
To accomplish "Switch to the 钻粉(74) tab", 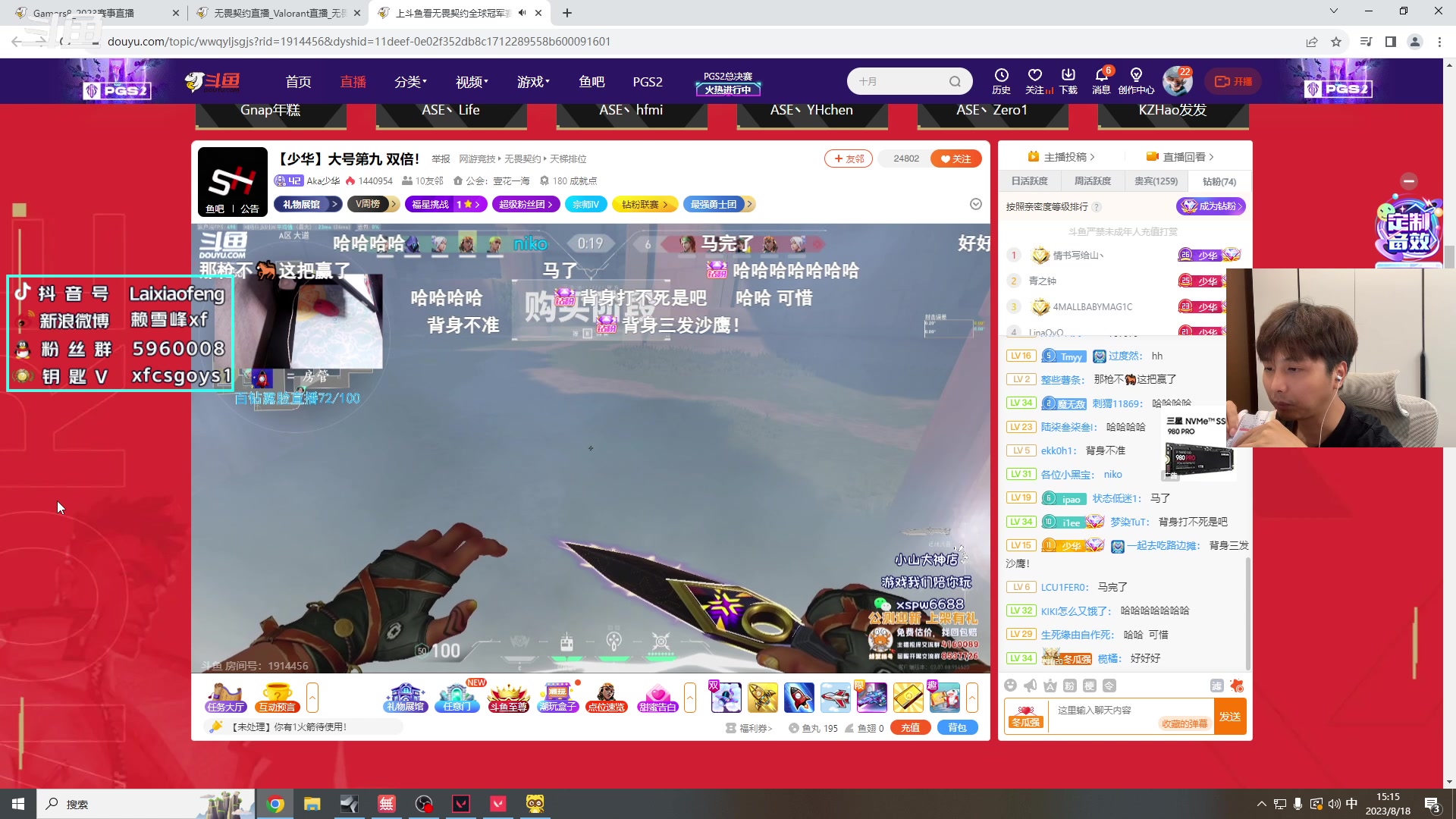I will pos(1219,181).
